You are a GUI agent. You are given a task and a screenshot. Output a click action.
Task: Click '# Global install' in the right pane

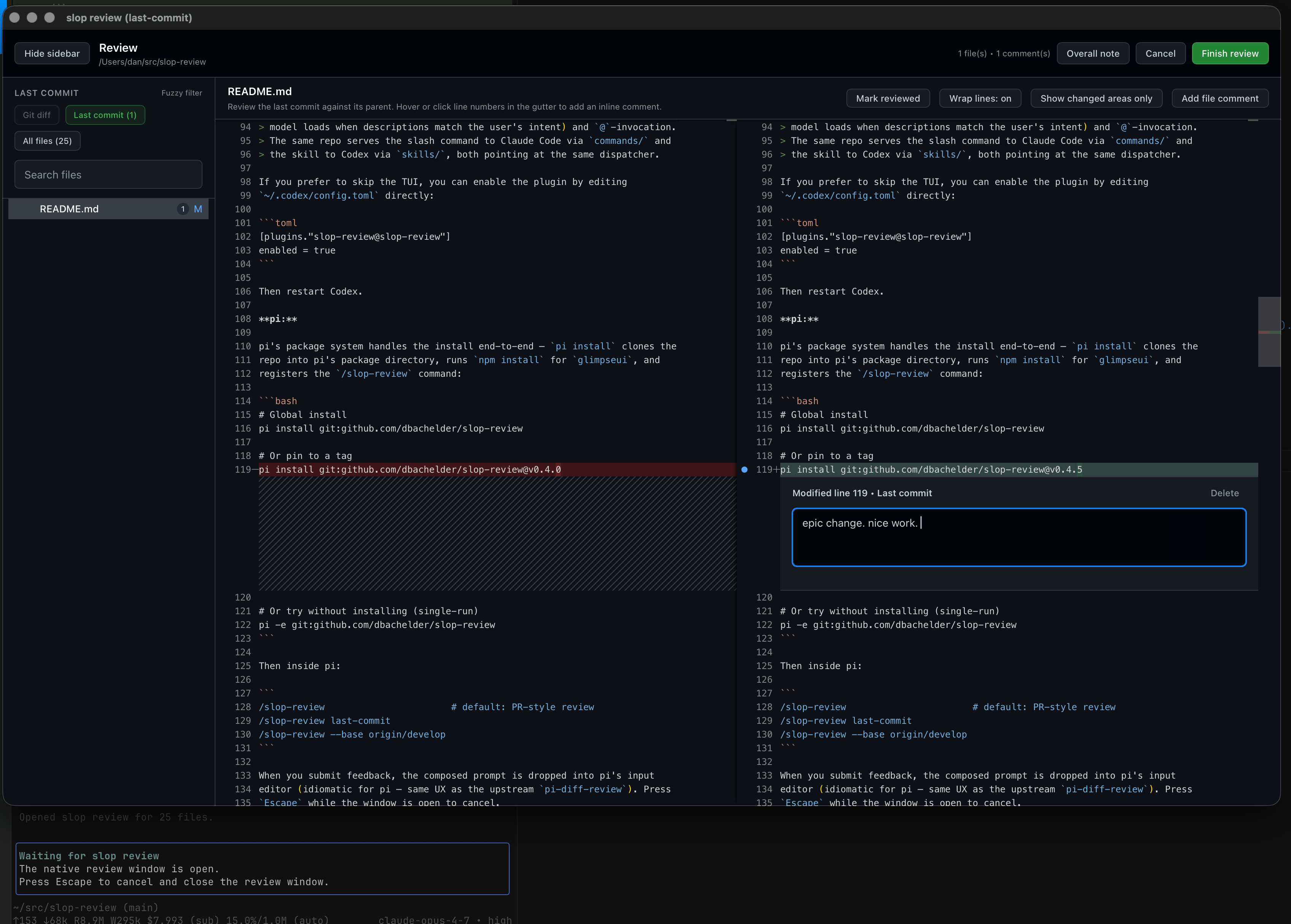tap(823, 415)
